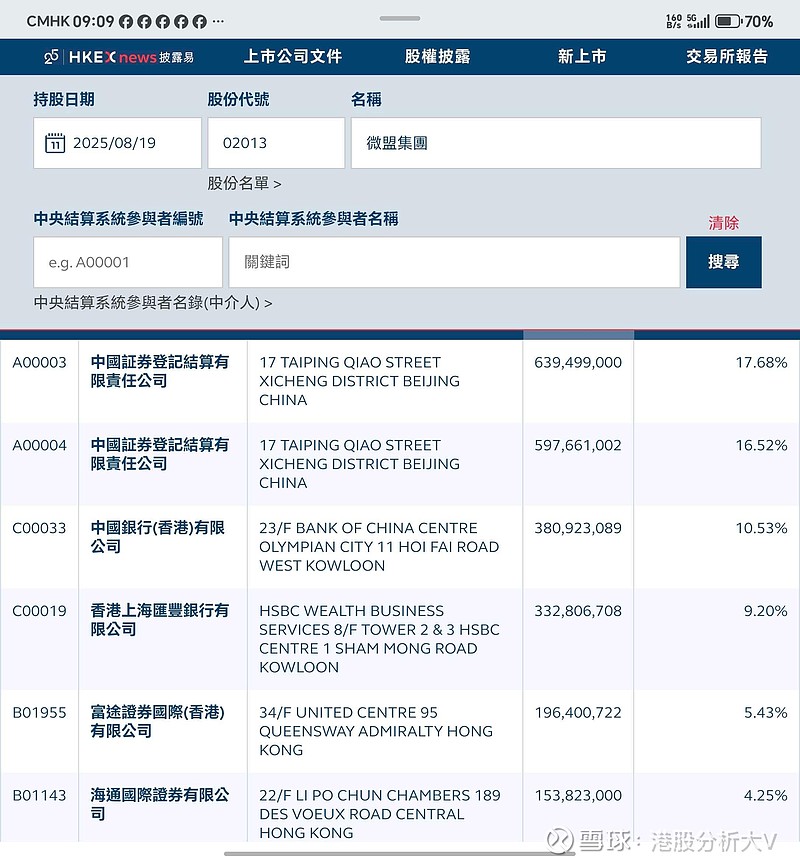Focus the 名稱 field showing 微盟集團
800x866 pixels.
click(556, 143)
